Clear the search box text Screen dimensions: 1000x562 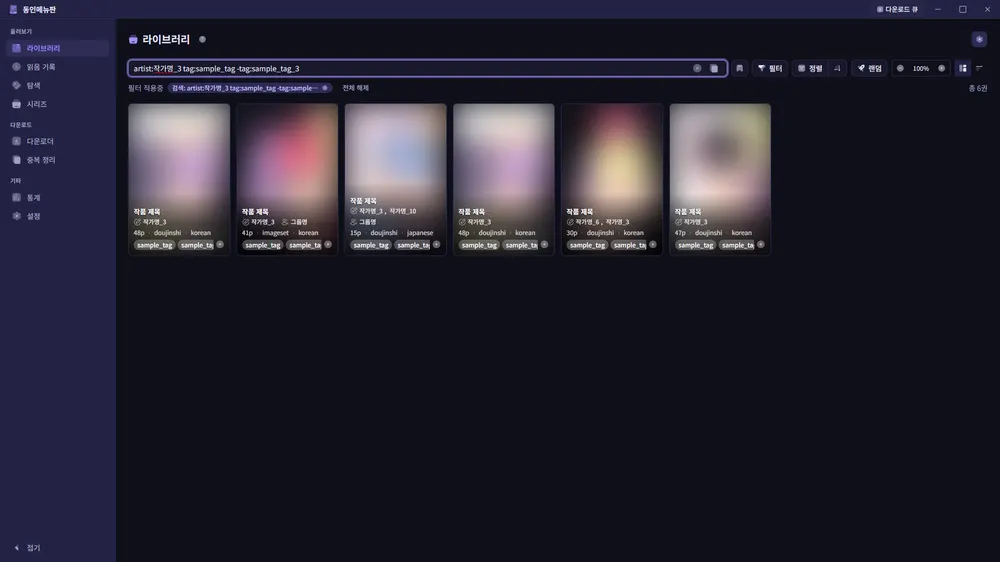[697, 68]
